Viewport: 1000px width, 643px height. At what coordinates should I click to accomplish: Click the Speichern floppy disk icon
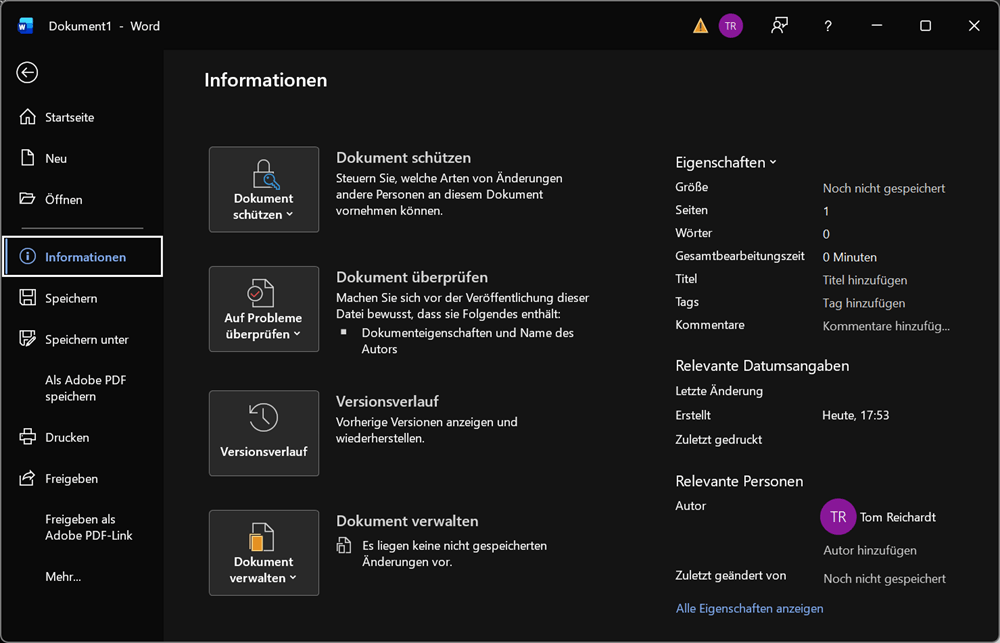(27, 298)
